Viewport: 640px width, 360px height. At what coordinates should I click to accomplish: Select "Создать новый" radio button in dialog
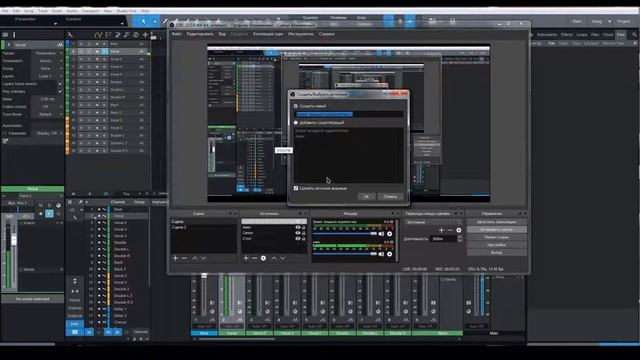point(296,106)
